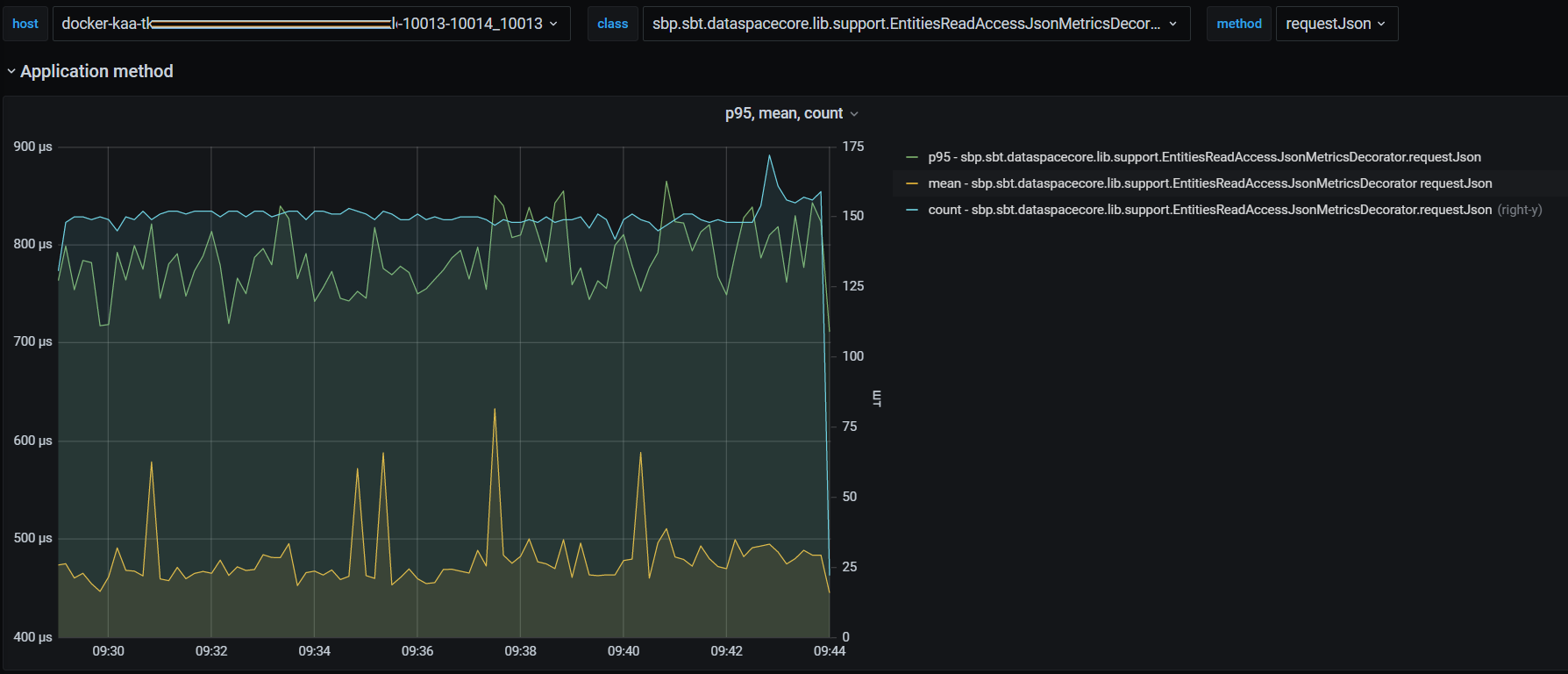Open the 'p95, mean, count' panel menu
Screen dimensions: 1568x674
click(783, 113)
